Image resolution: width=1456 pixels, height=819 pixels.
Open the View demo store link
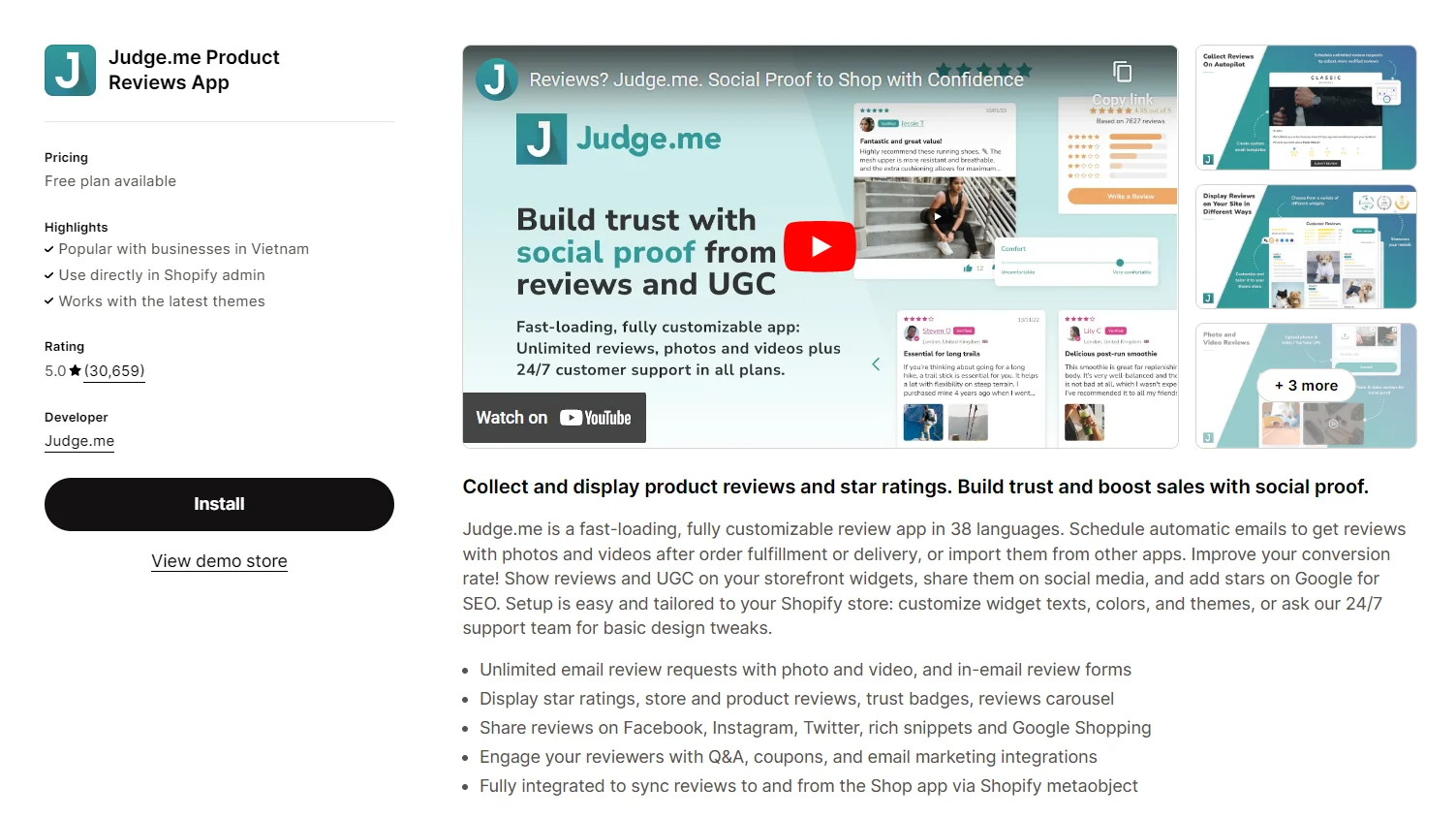[x=219, y=561]
